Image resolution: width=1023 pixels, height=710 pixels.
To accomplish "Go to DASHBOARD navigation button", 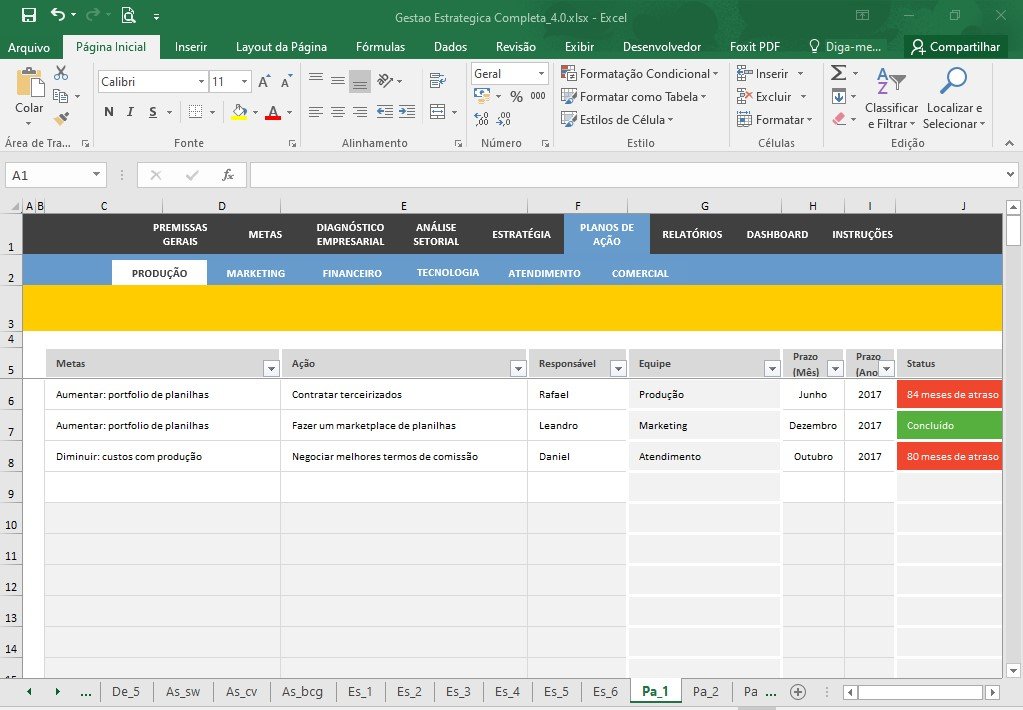I will (777, 234).
